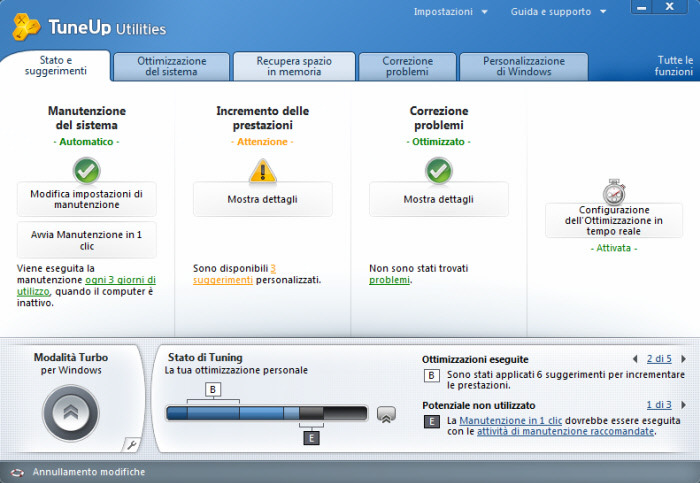Click the Stato di Tuning progress bar
The image size is (700, 483).
pos(267,413)
